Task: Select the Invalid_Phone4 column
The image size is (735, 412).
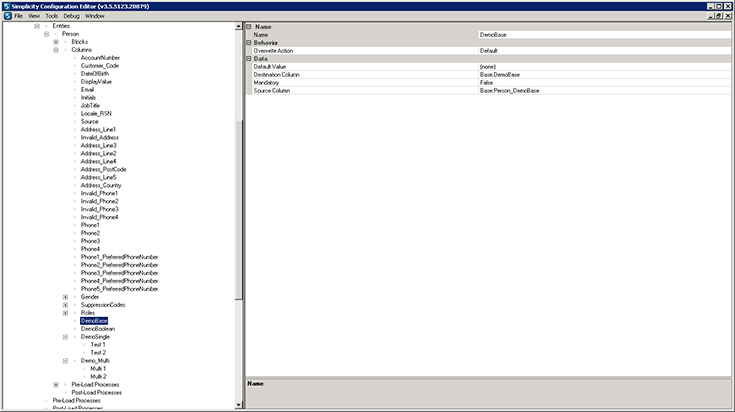Action: 99,217
